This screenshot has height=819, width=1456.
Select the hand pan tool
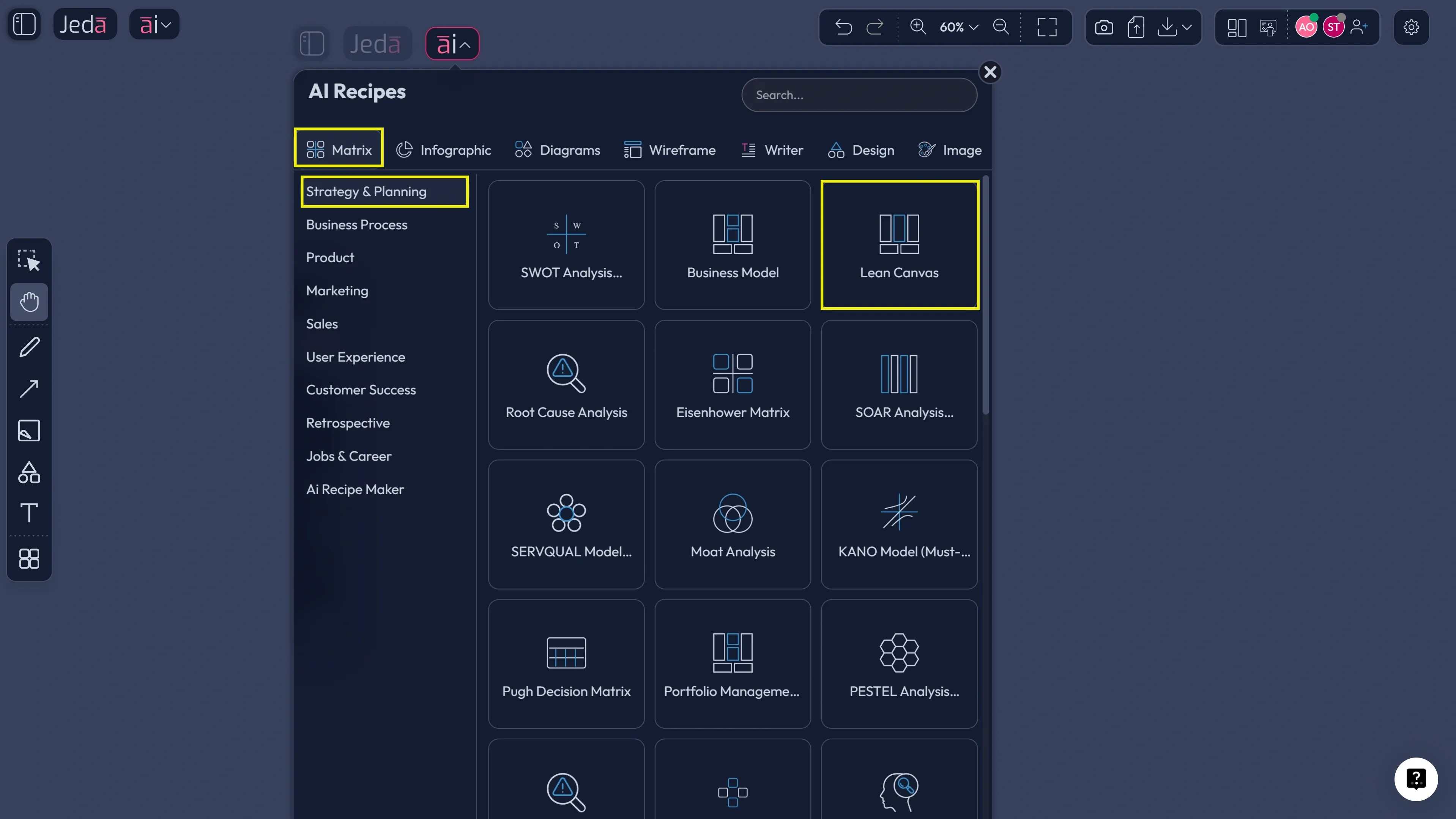click(x=29, y=302)
